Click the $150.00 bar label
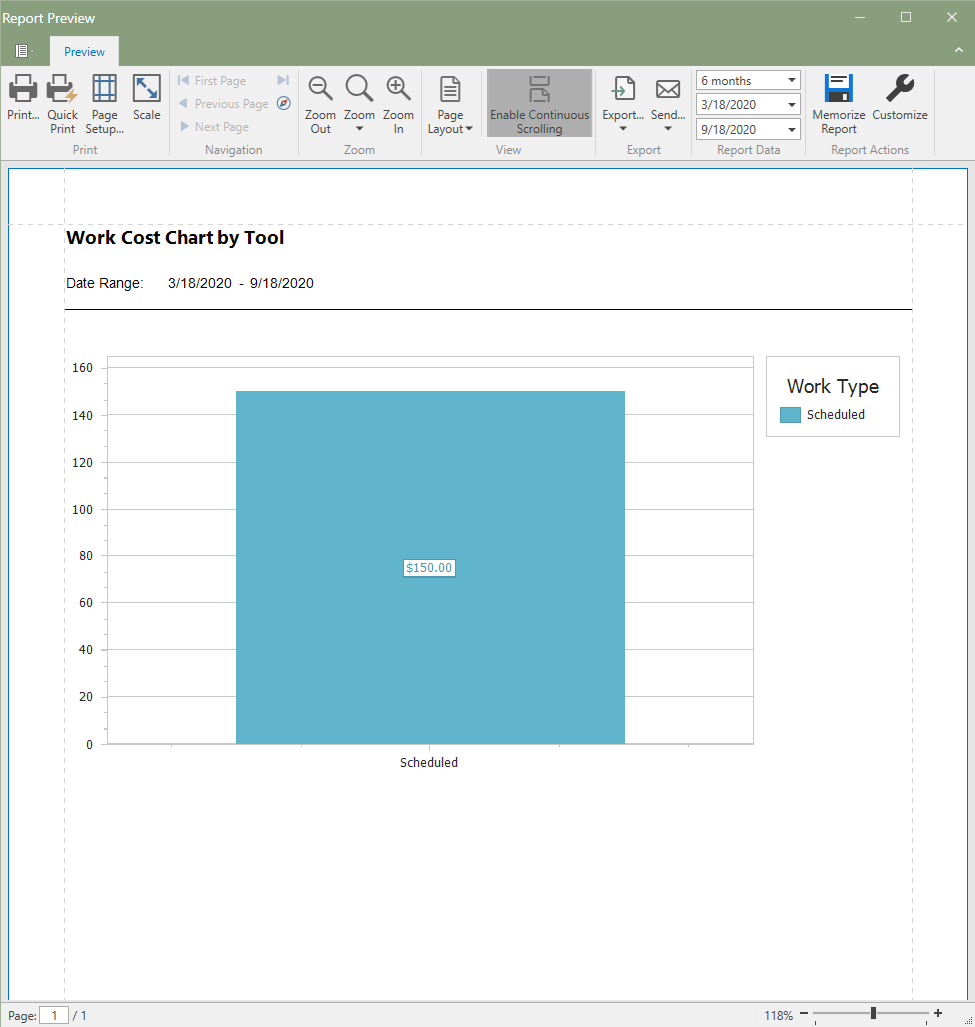The image size is (975, 1027). pos(429,568)
